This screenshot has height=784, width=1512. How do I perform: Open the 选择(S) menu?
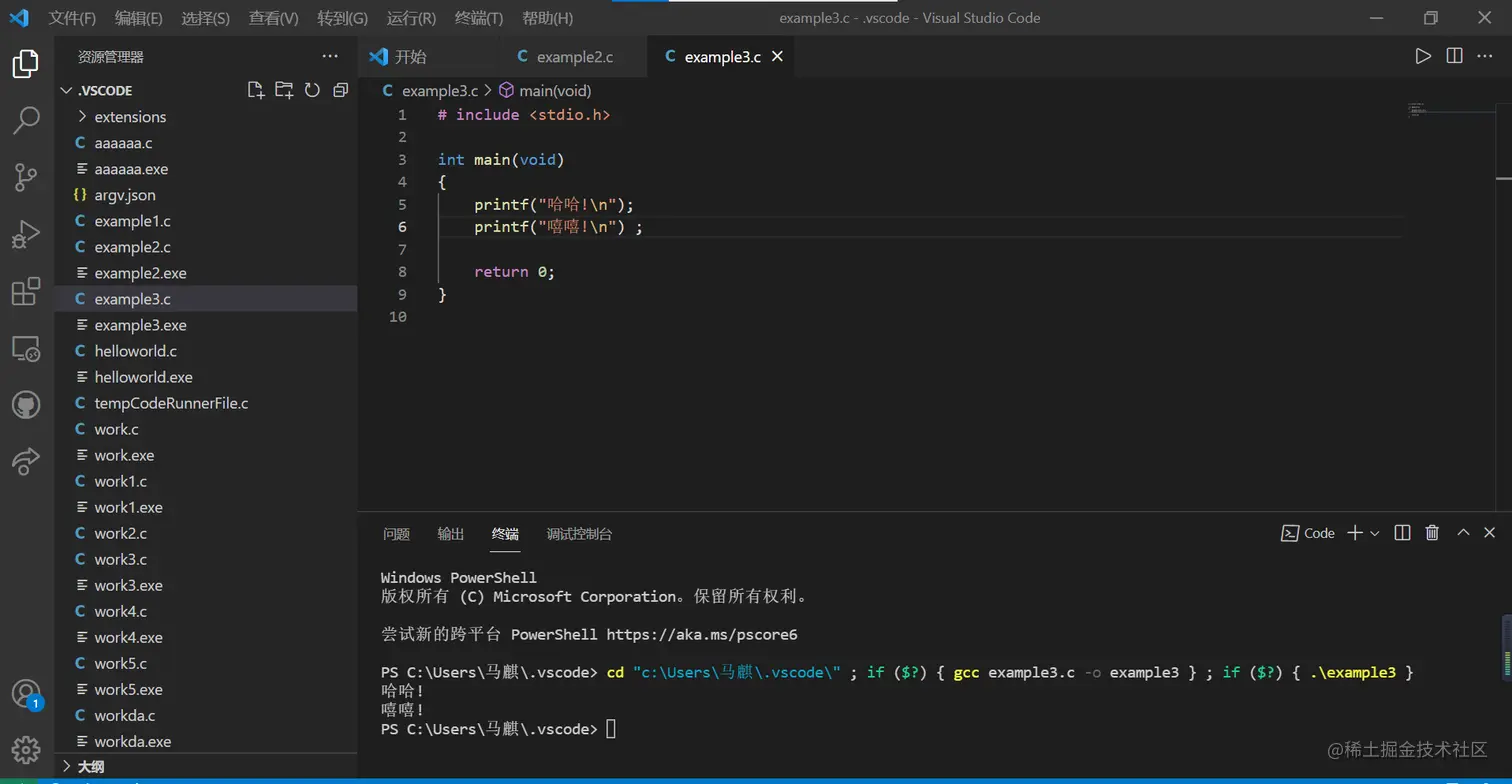click(205, 18)
